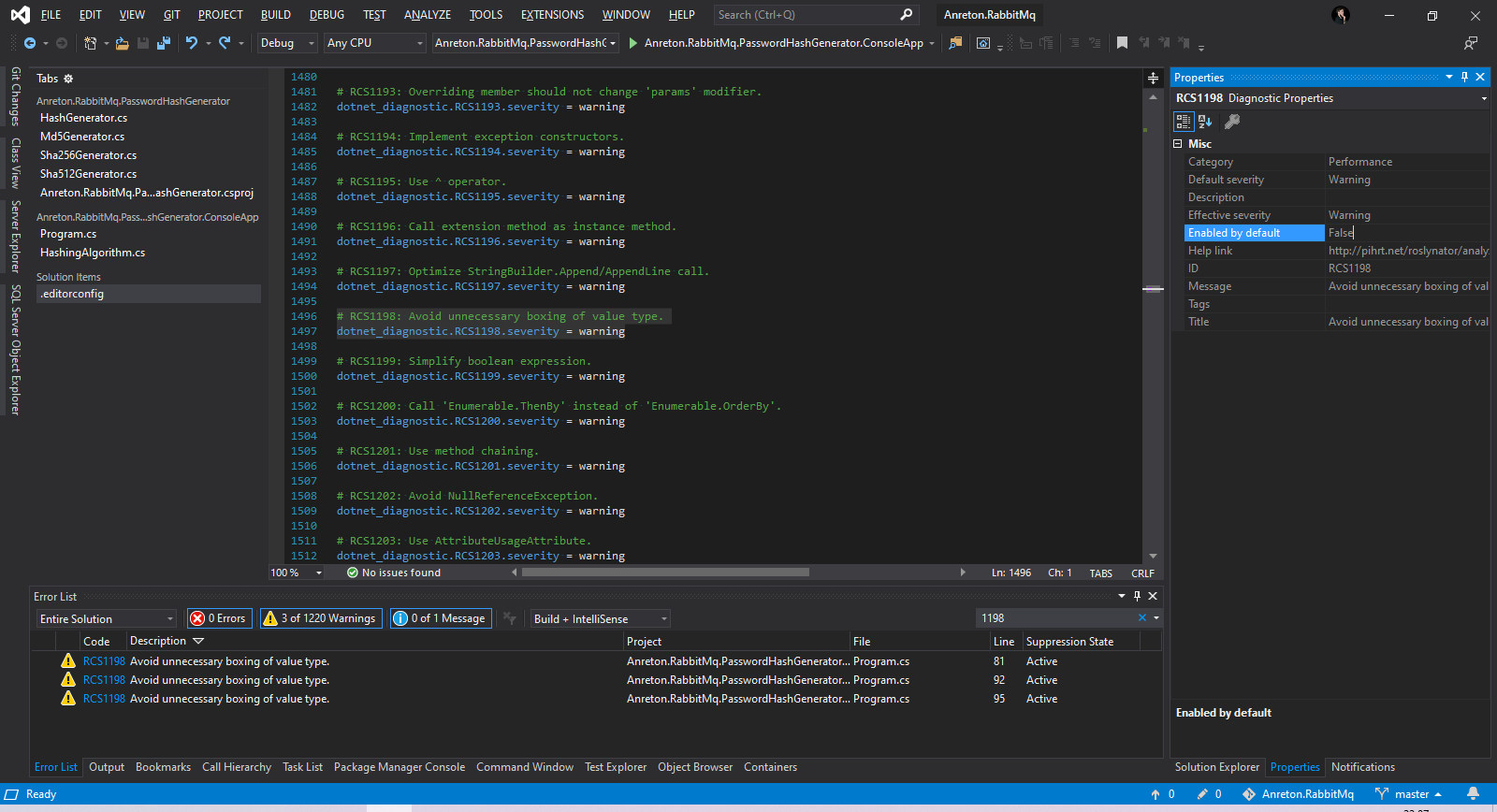This screenshot has width=1497, height=812.
Task: Click the unpushed commits up-arrow in status bar
Action: pyautogui.click(x=1155, y=794)
